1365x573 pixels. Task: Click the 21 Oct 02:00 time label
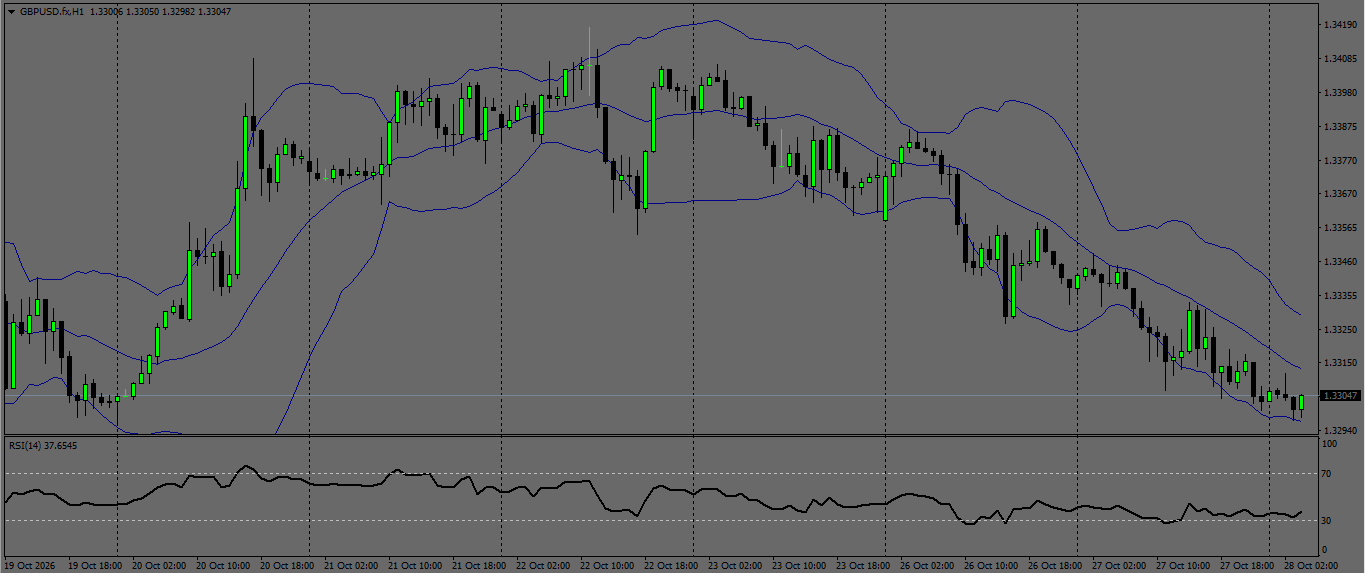click(351, 565)
